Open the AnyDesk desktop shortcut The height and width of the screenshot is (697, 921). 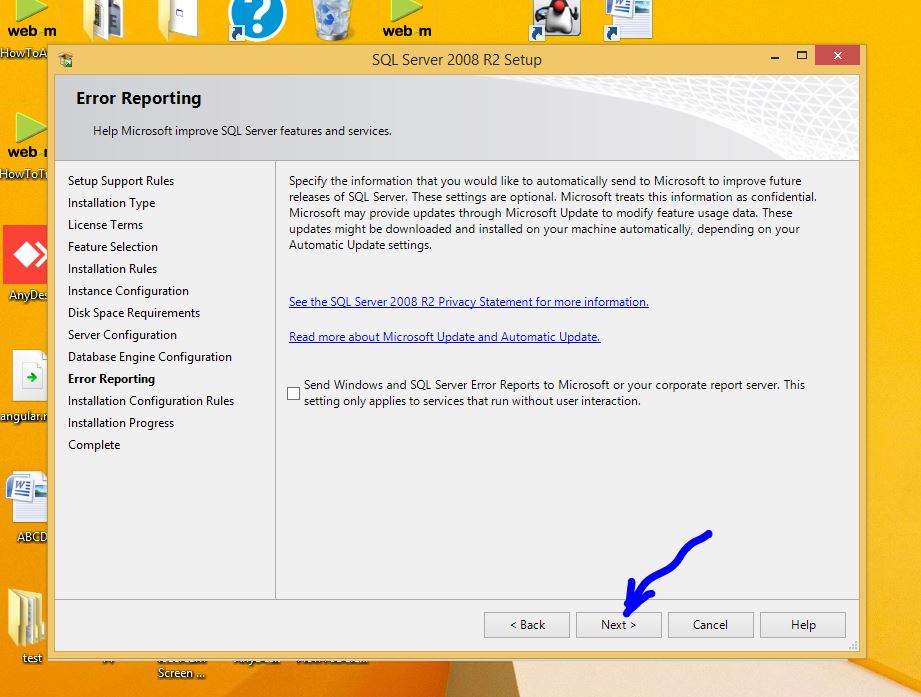pos(24,256)
